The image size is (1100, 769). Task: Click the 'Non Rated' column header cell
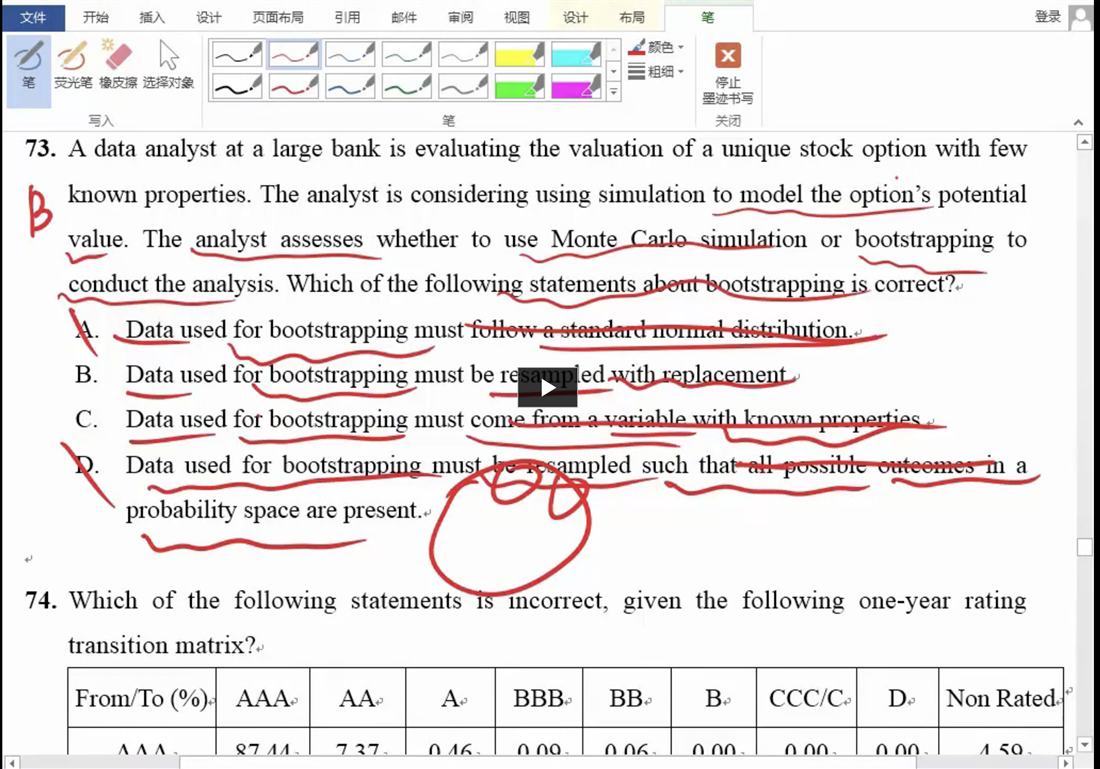pos(1001,698)
